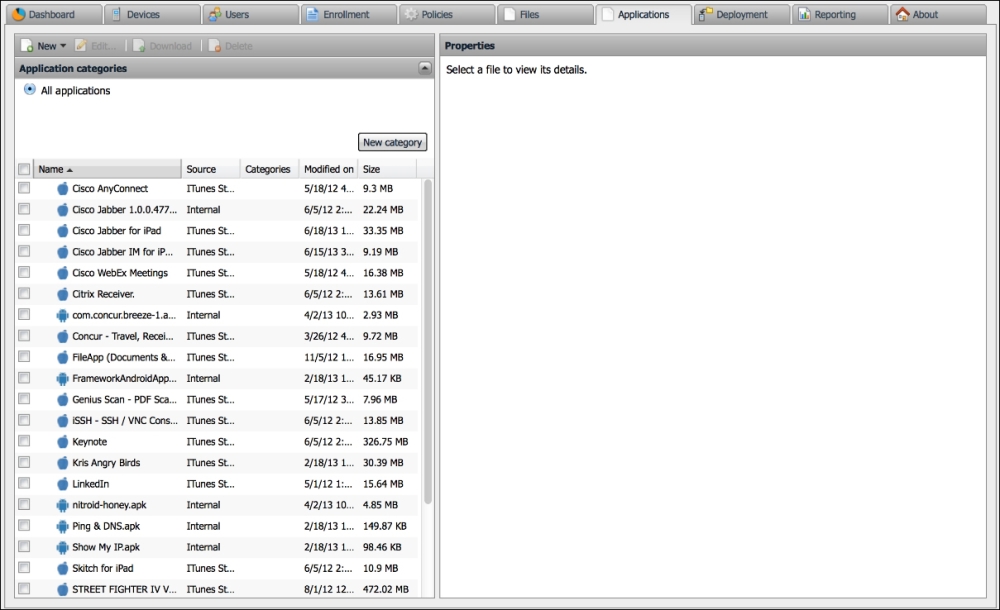Click the Apple icon beside Keynote
The image size is (1000, 610).
62,442
